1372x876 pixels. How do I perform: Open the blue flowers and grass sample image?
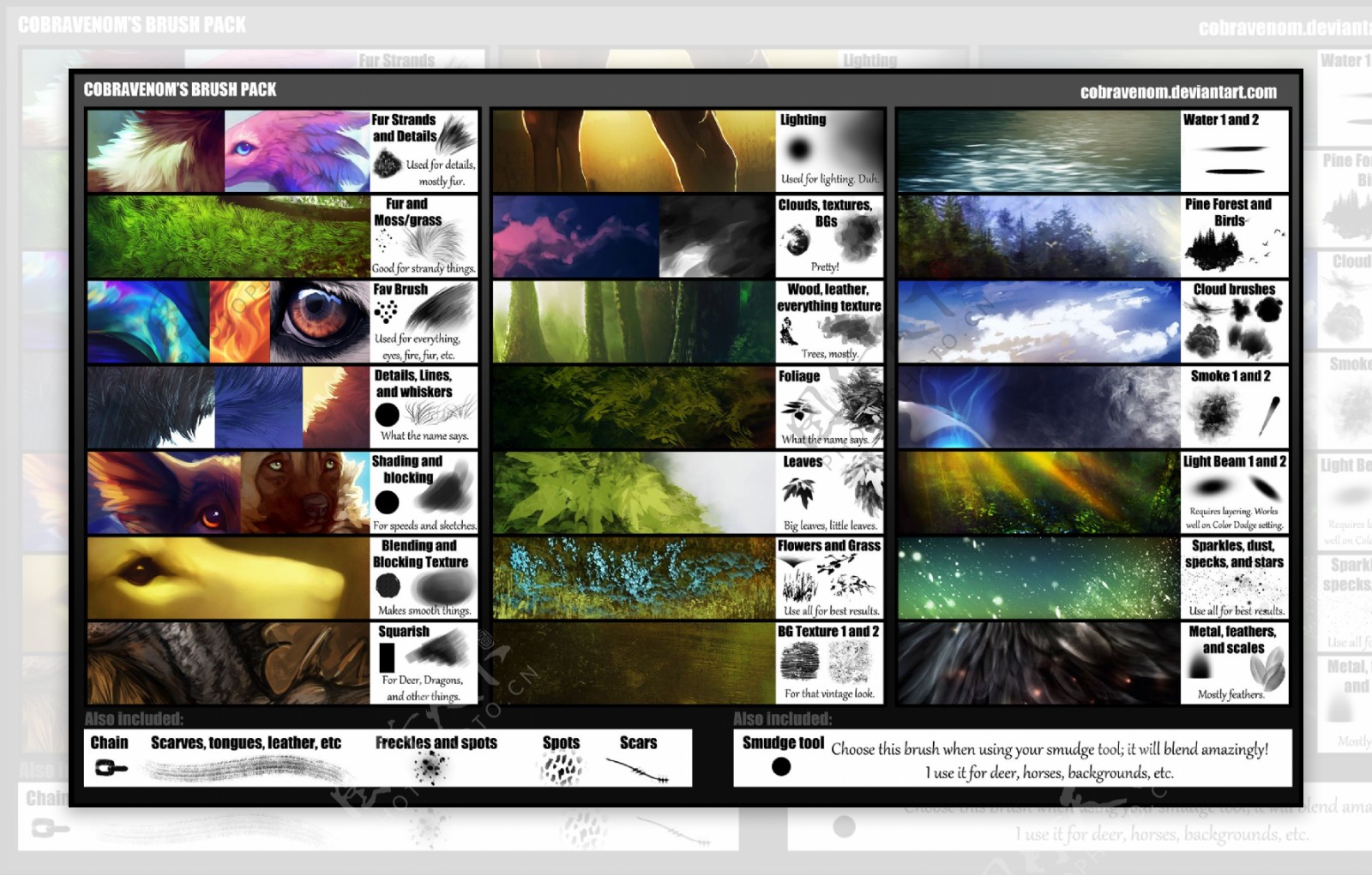(x=635, y=578)
